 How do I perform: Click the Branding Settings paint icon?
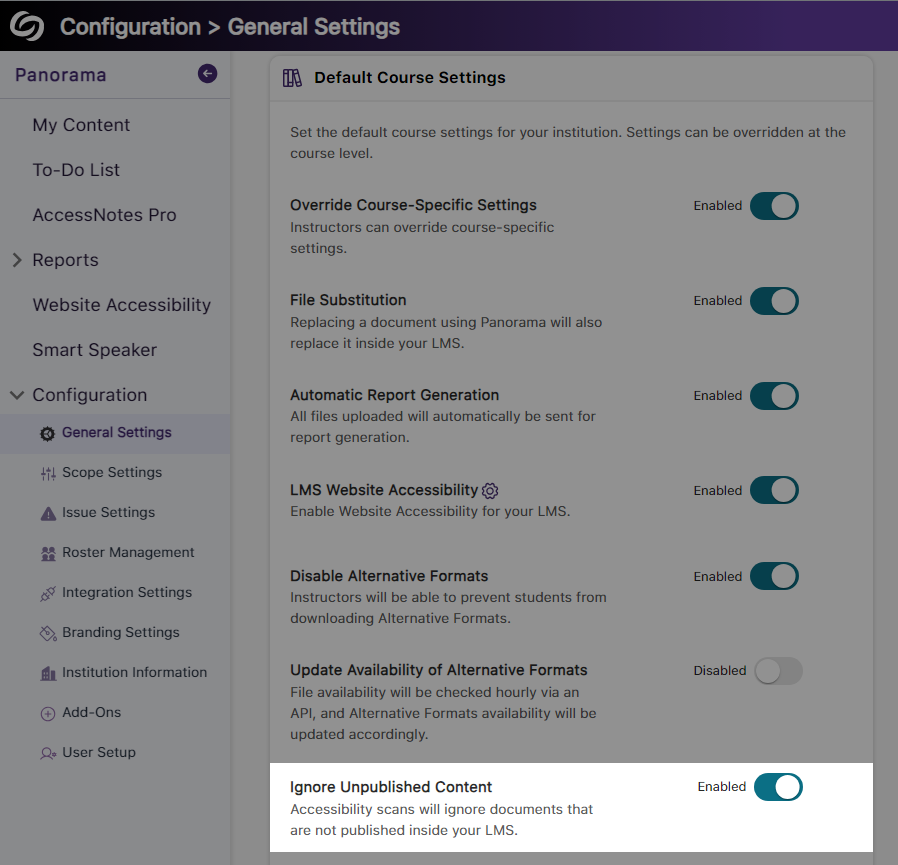[x=47, y=633]
